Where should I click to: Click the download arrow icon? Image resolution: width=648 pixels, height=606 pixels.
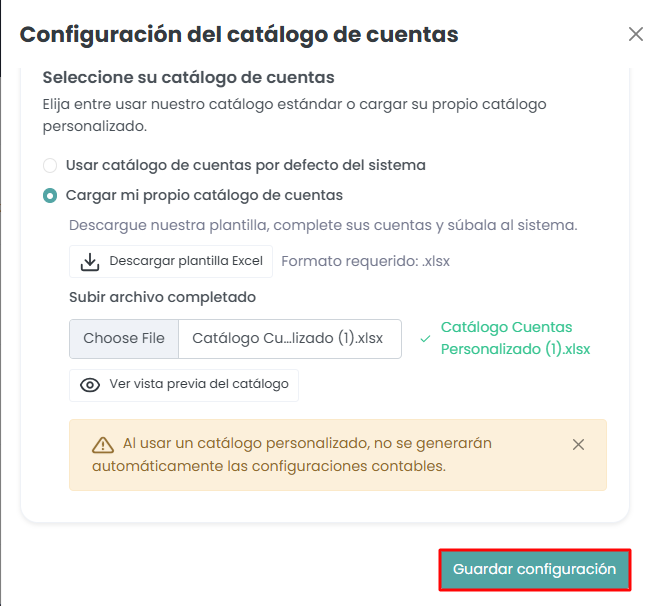click(x=90, y=261)
